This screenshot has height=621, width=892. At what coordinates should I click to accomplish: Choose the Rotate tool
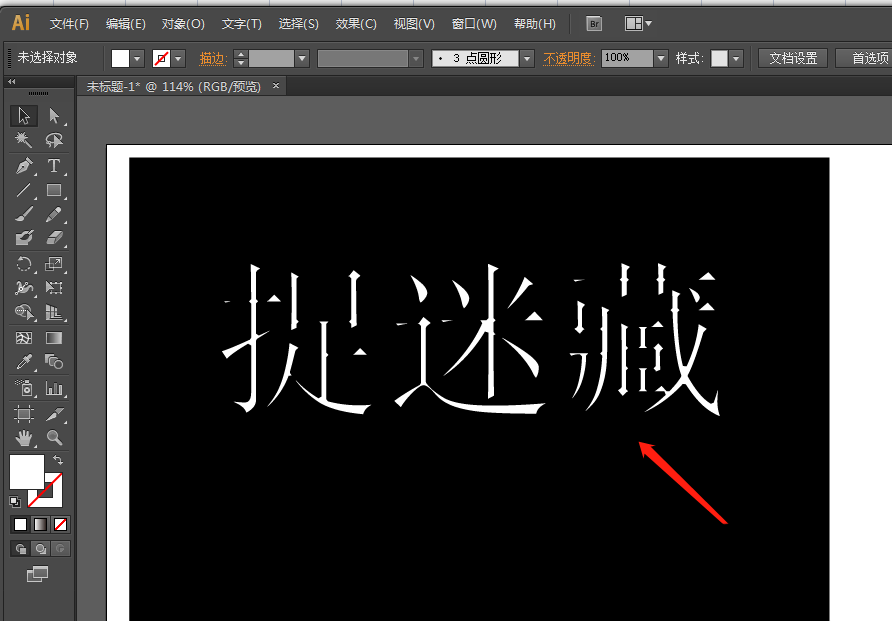(x=24, y=265)
